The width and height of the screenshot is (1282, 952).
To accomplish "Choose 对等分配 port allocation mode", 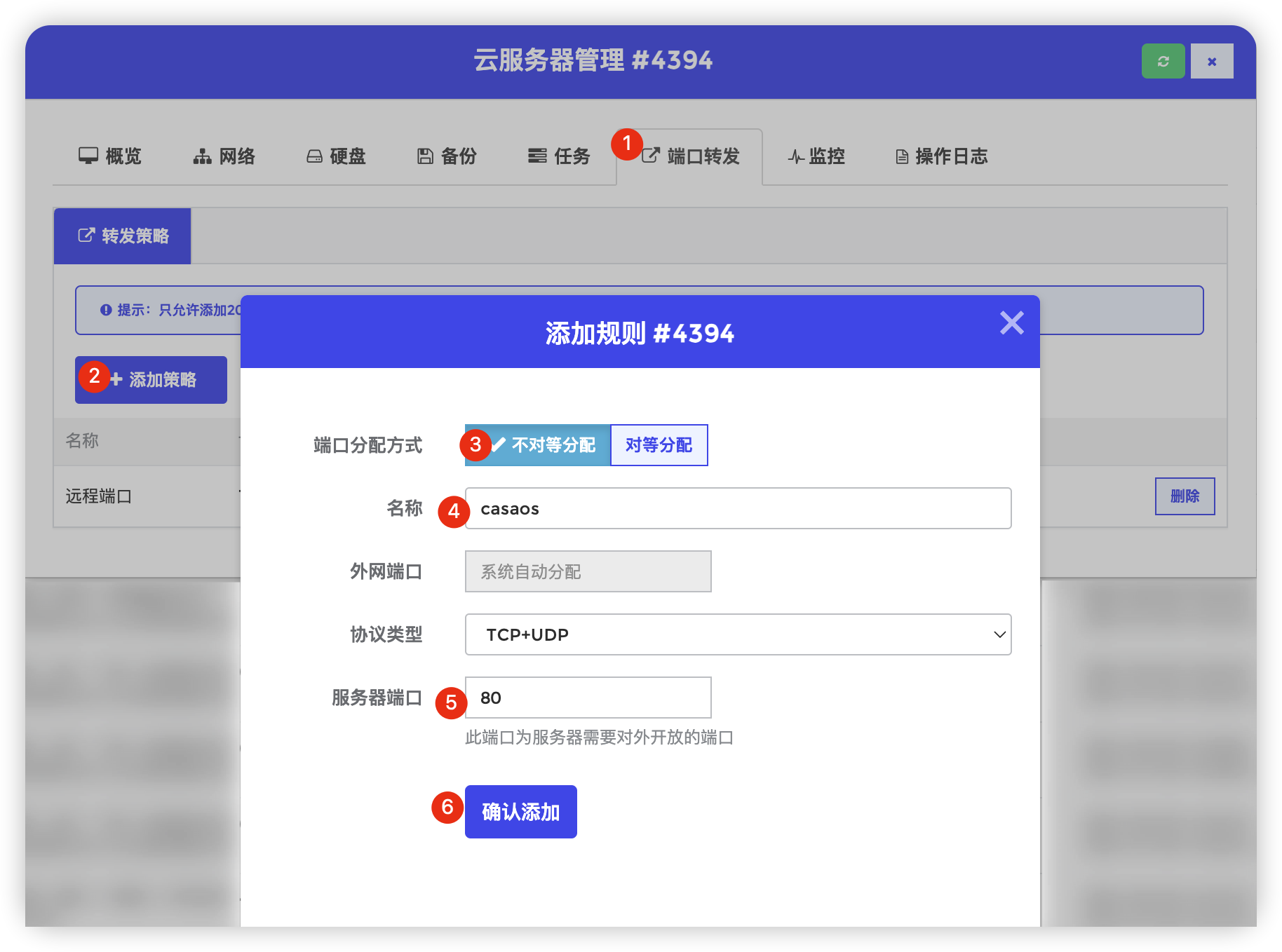I will click(x=659, y=444).
